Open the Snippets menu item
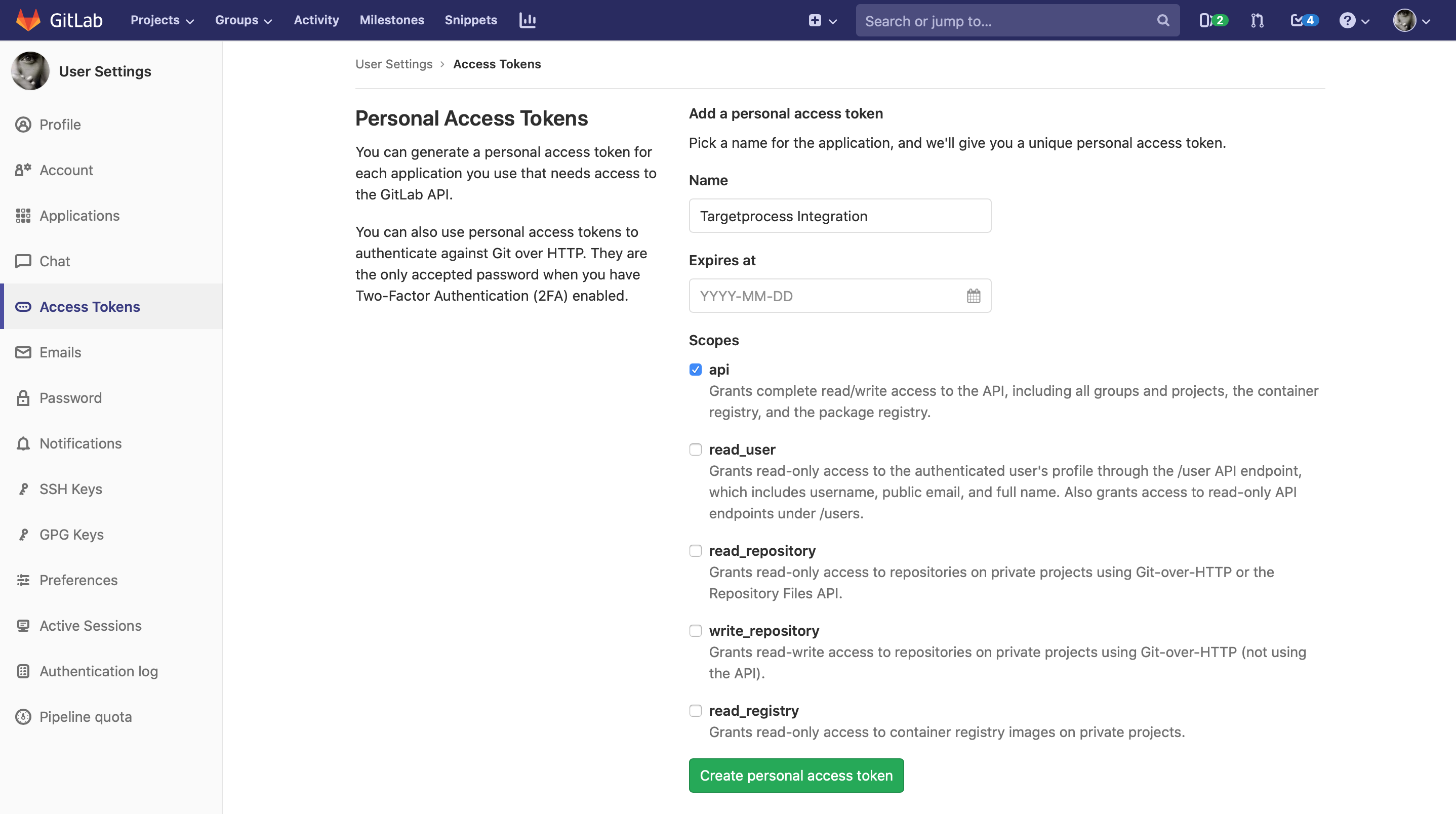Image resolution: width=1456 pixels, height=814 pixels. [470, 20]
